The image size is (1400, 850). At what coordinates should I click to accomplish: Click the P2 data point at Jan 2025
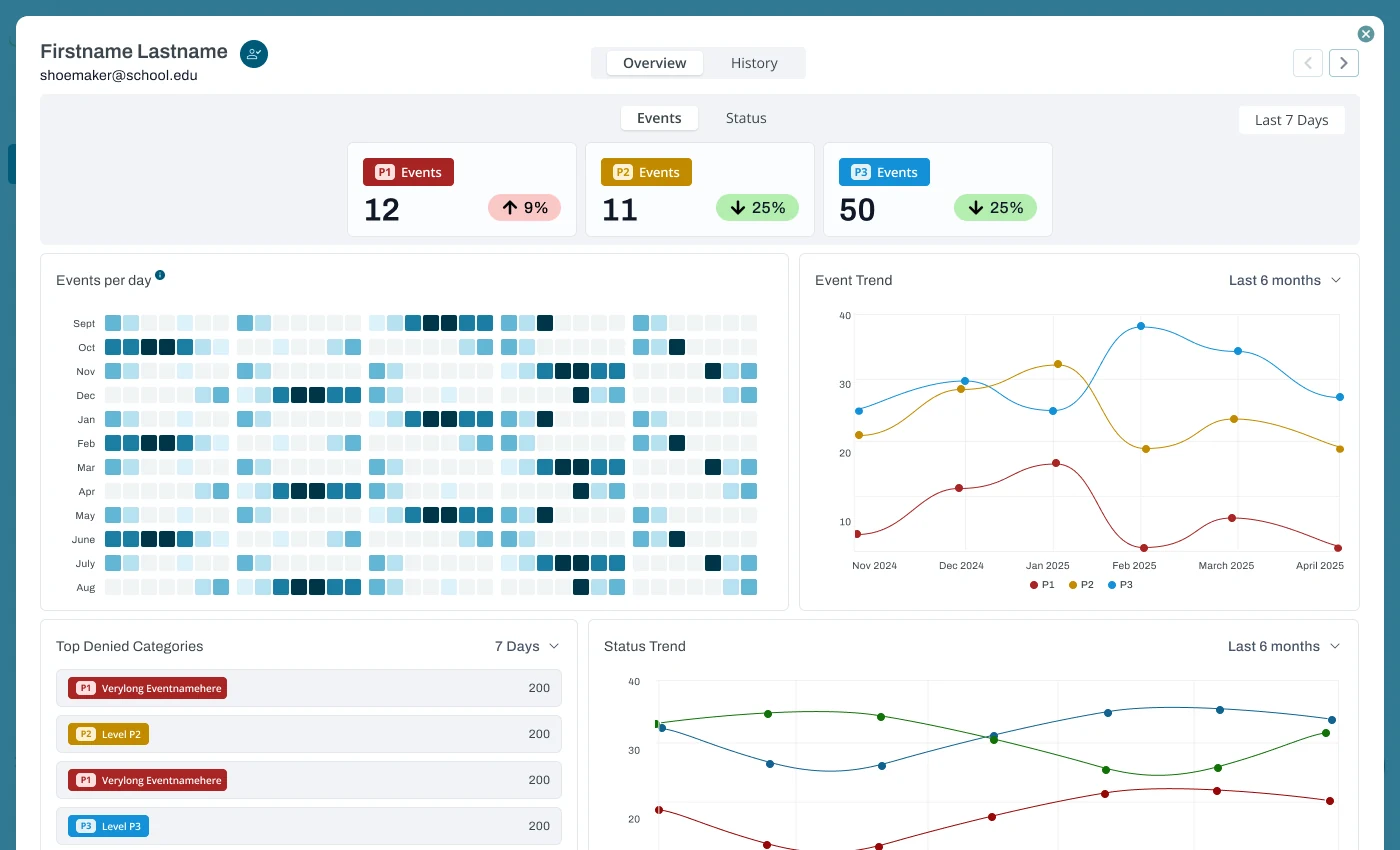1057,364
